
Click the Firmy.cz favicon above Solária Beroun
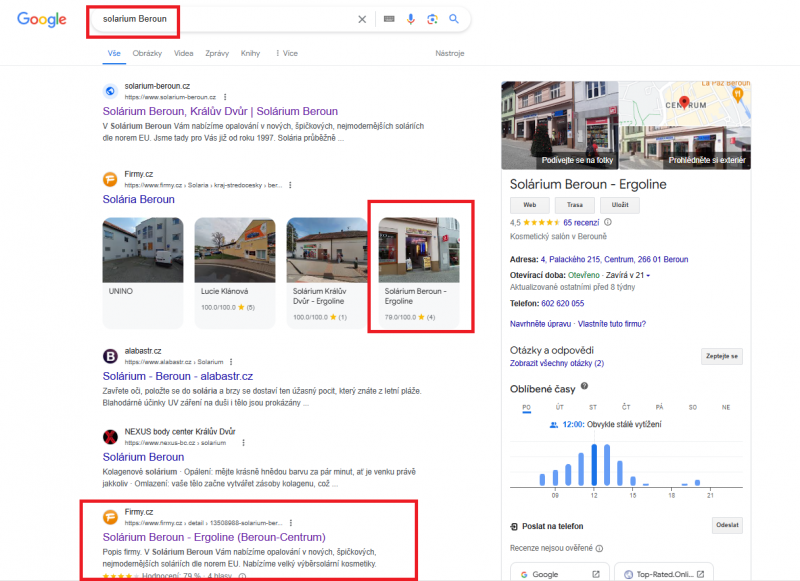pyautogui.click(x=110, y=180)
